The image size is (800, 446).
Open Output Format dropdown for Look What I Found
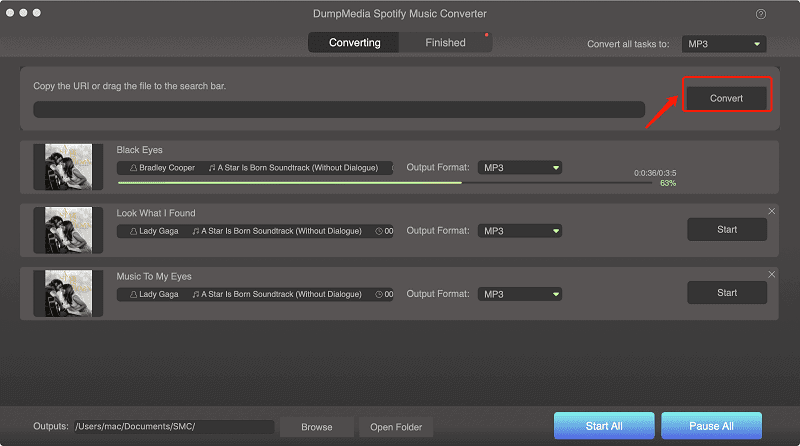(519, 231)
